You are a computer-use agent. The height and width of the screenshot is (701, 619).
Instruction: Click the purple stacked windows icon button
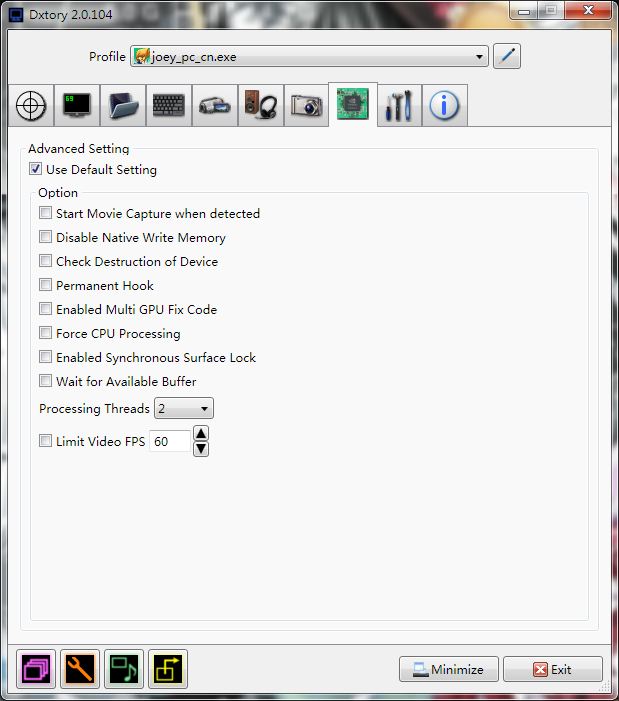coord(36,669)
